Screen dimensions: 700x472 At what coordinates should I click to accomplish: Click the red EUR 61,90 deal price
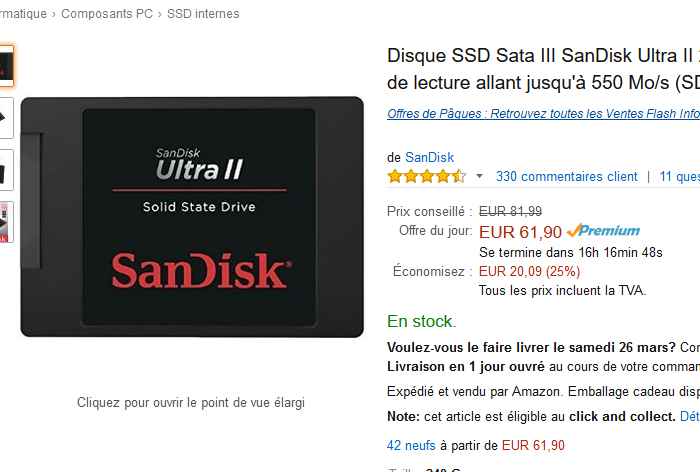pos(520,232)
